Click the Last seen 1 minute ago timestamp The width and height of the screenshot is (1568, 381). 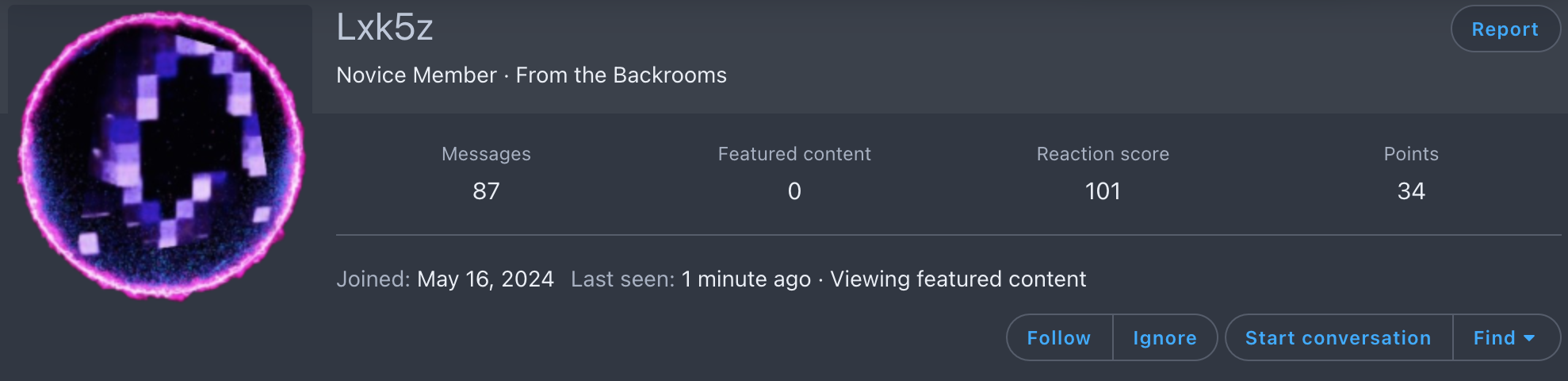[746, 279]
